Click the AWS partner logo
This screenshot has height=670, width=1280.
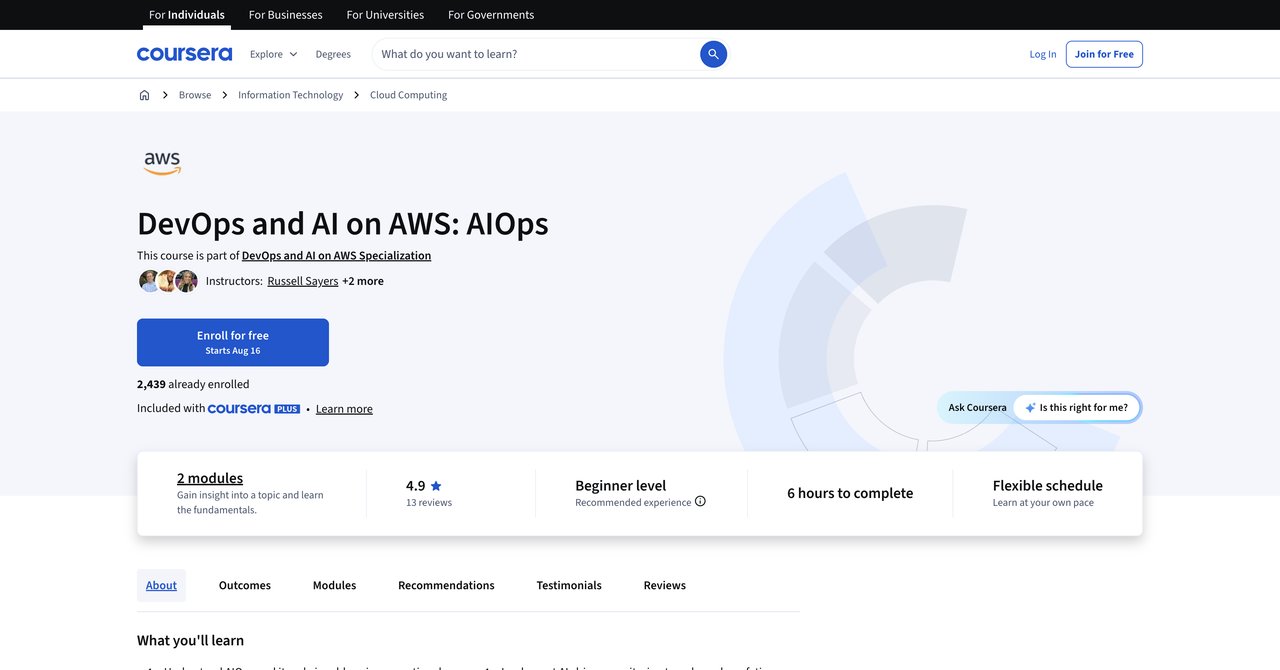(162, 164)
